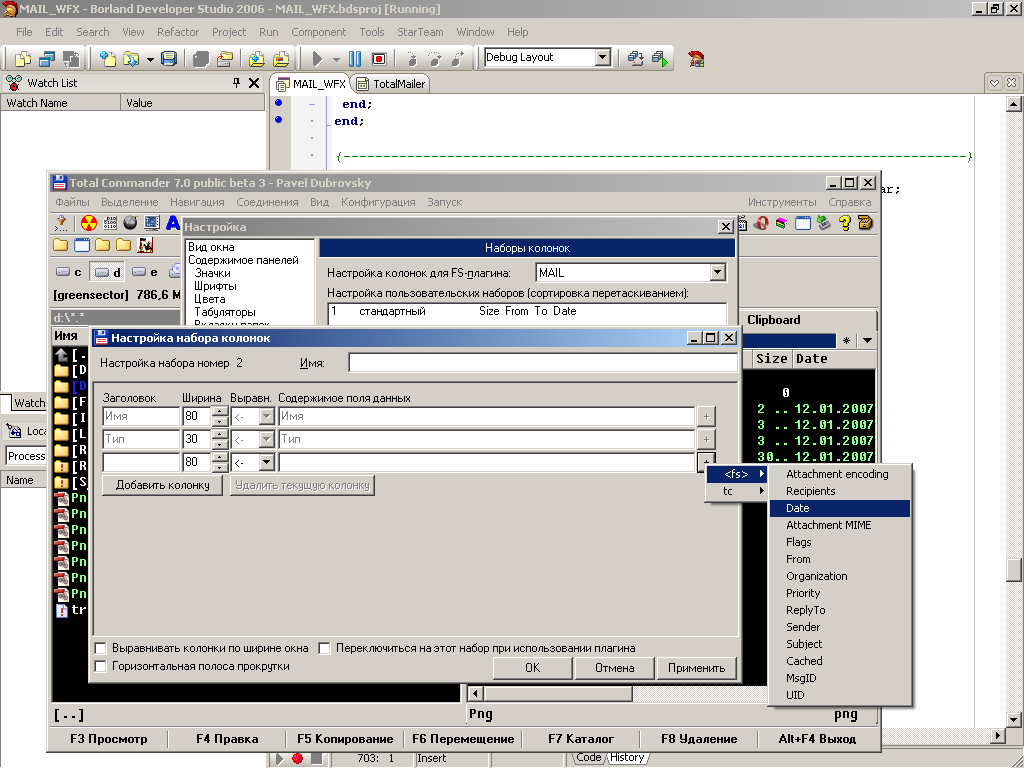
Task: Click the binary digits icon in Total Commander
Action: tap(110, 223)
